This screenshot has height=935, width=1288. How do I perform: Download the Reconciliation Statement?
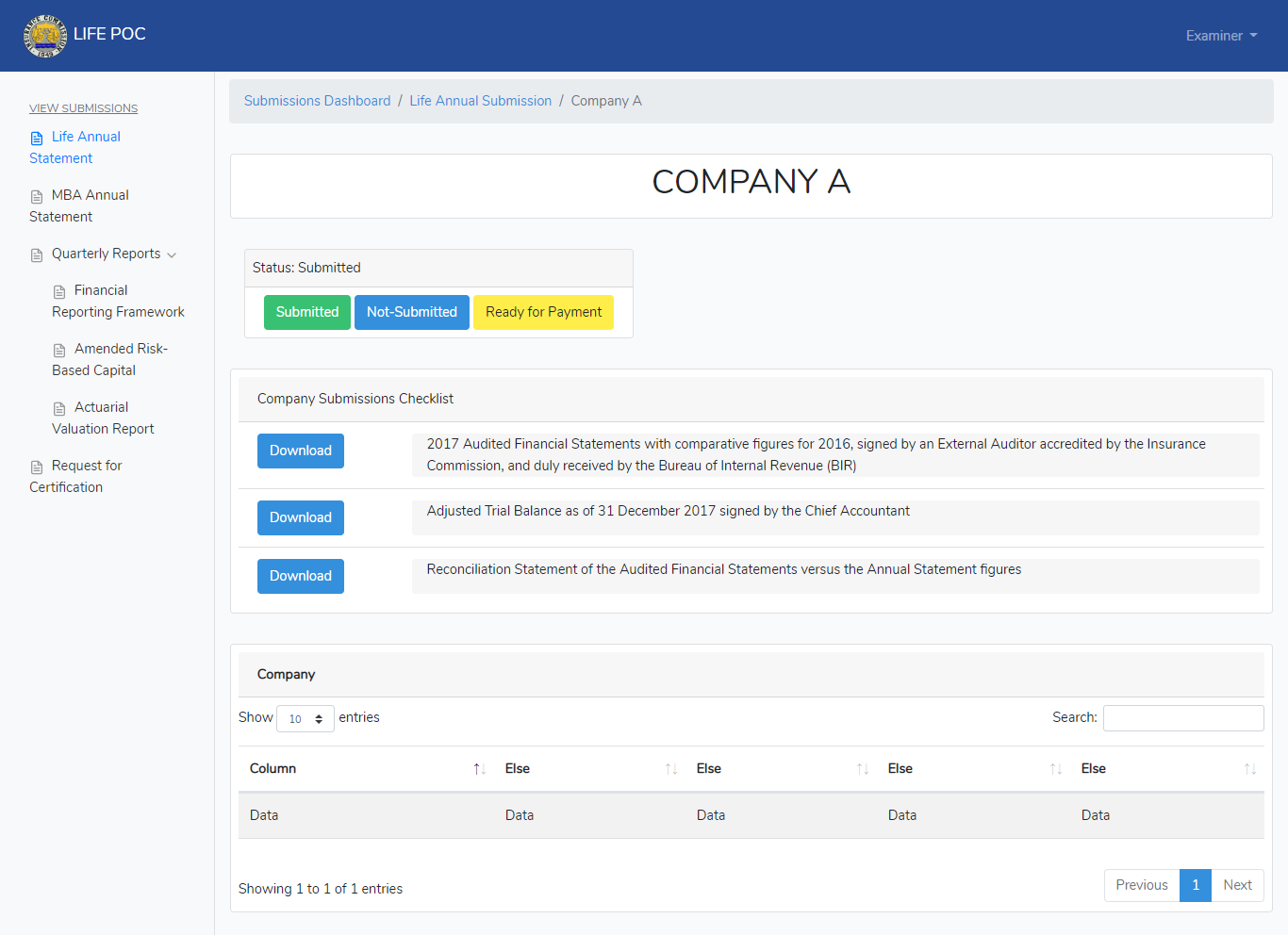coord(301,576)
